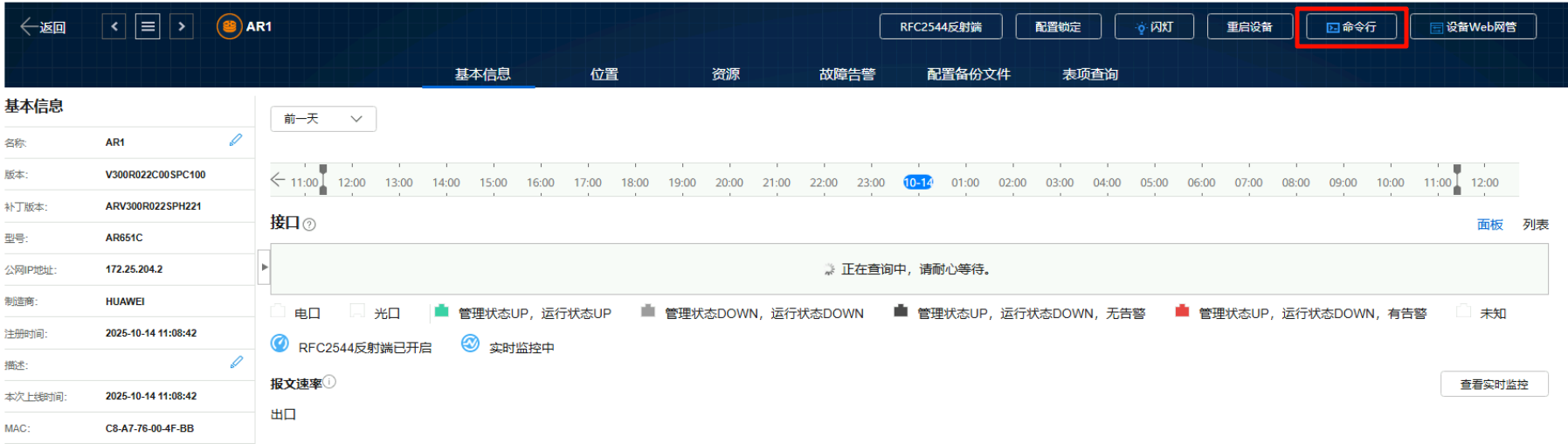Go to next device with right chevron
1568x444 pixels.
click(181, 27)
